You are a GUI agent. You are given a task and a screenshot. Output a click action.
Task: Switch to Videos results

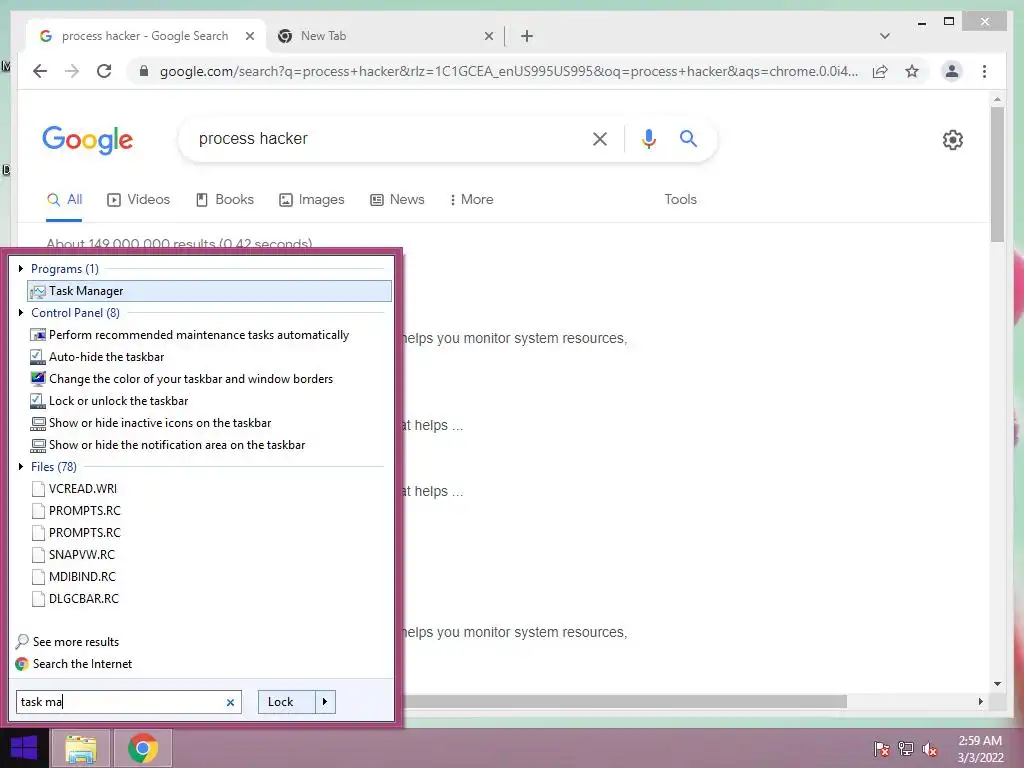138,200
